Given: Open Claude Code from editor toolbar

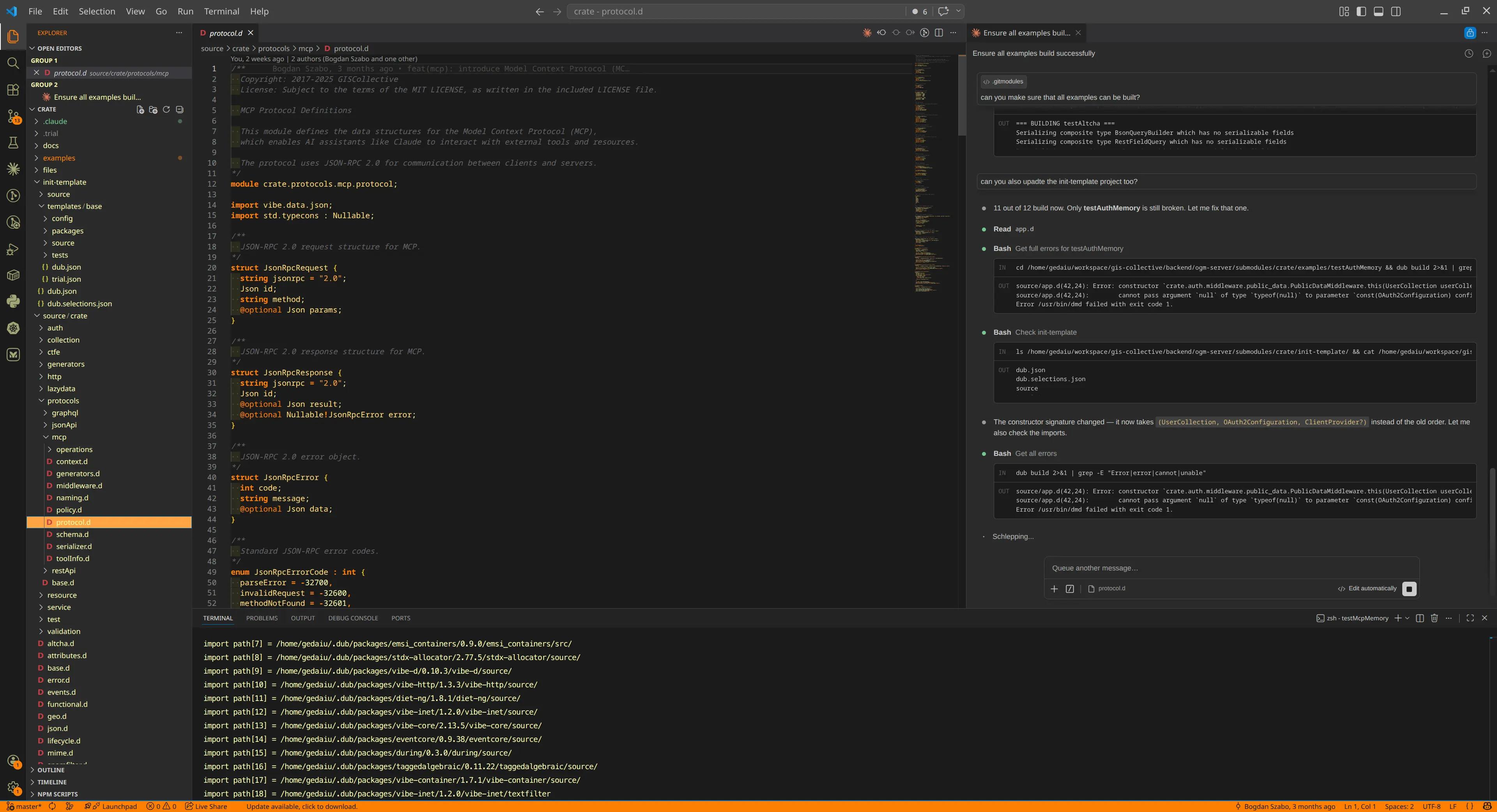Looking at the screenshot, I should click(867, 32).
